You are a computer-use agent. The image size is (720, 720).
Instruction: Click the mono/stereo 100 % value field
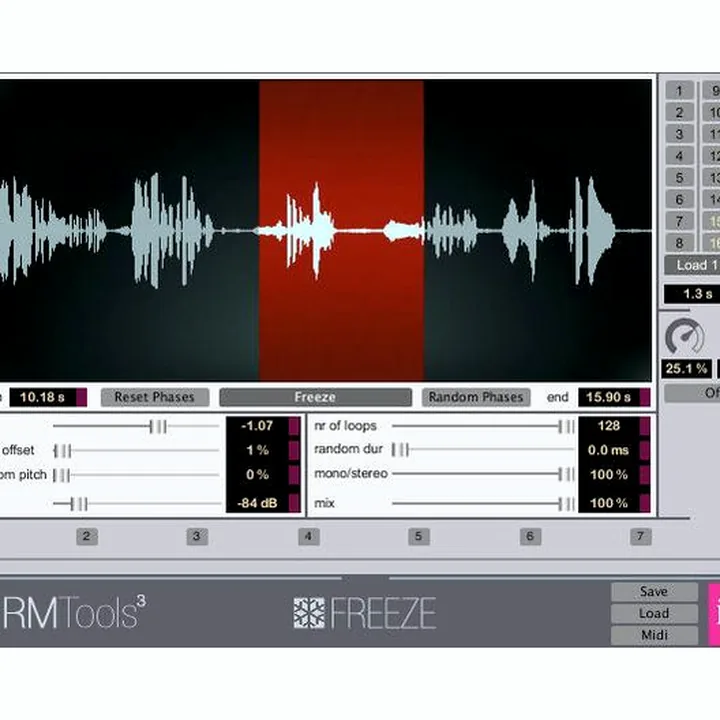609,474
